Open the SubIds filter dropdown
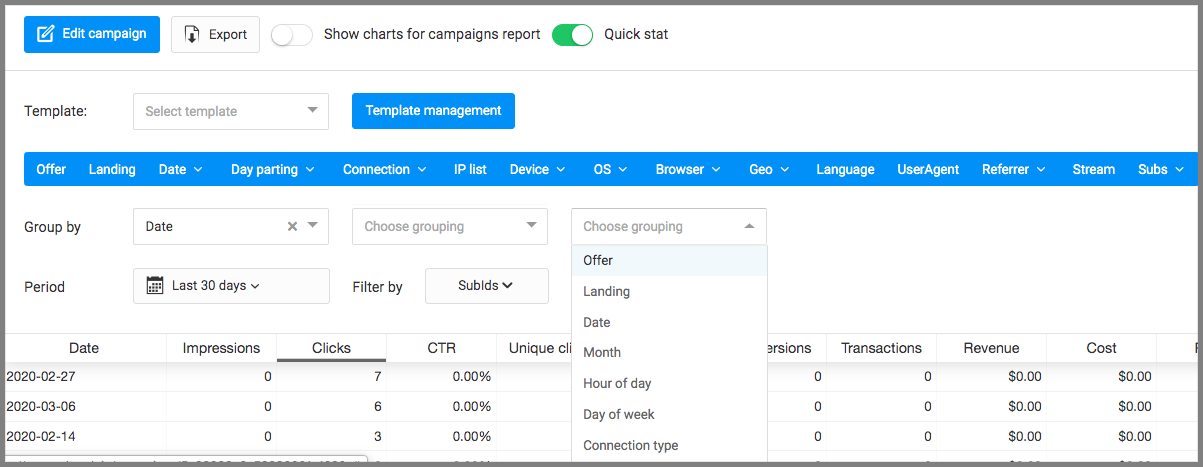This screenshot has height=467, width=1203. click(x=486, y=286)
